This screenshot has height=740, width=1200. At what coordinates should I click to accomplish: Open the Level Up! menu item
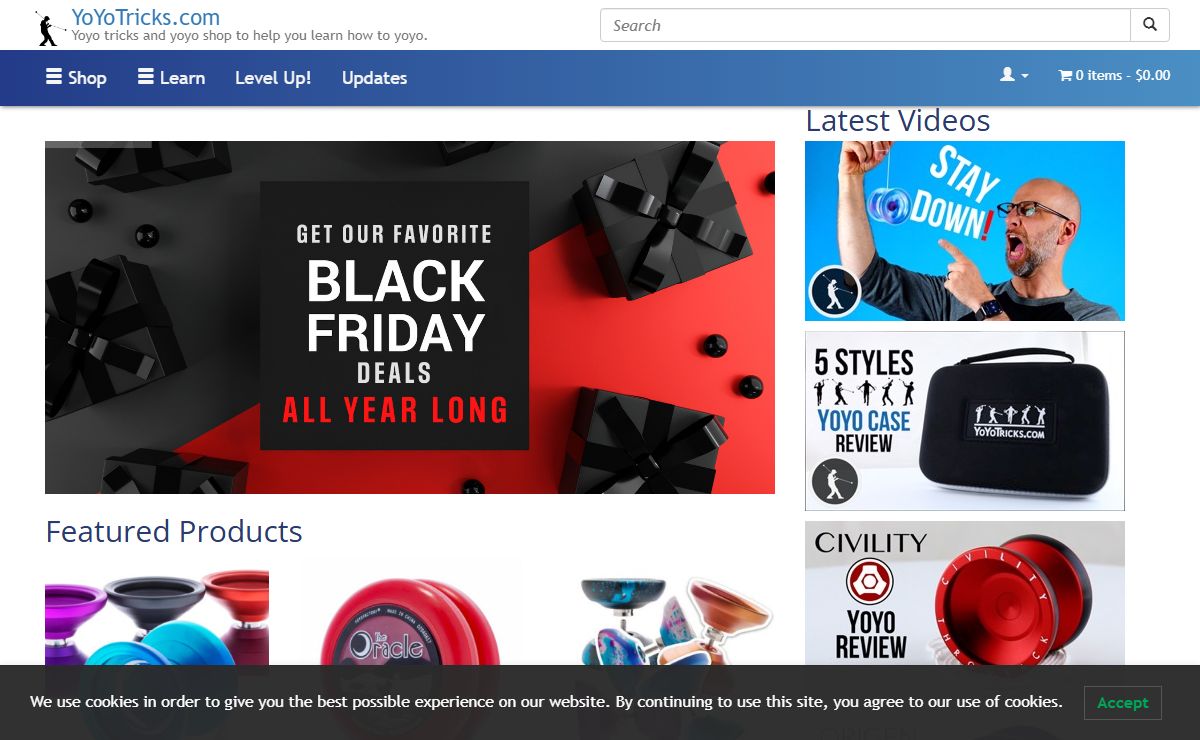pyautogui.click(x=273, y=77)
